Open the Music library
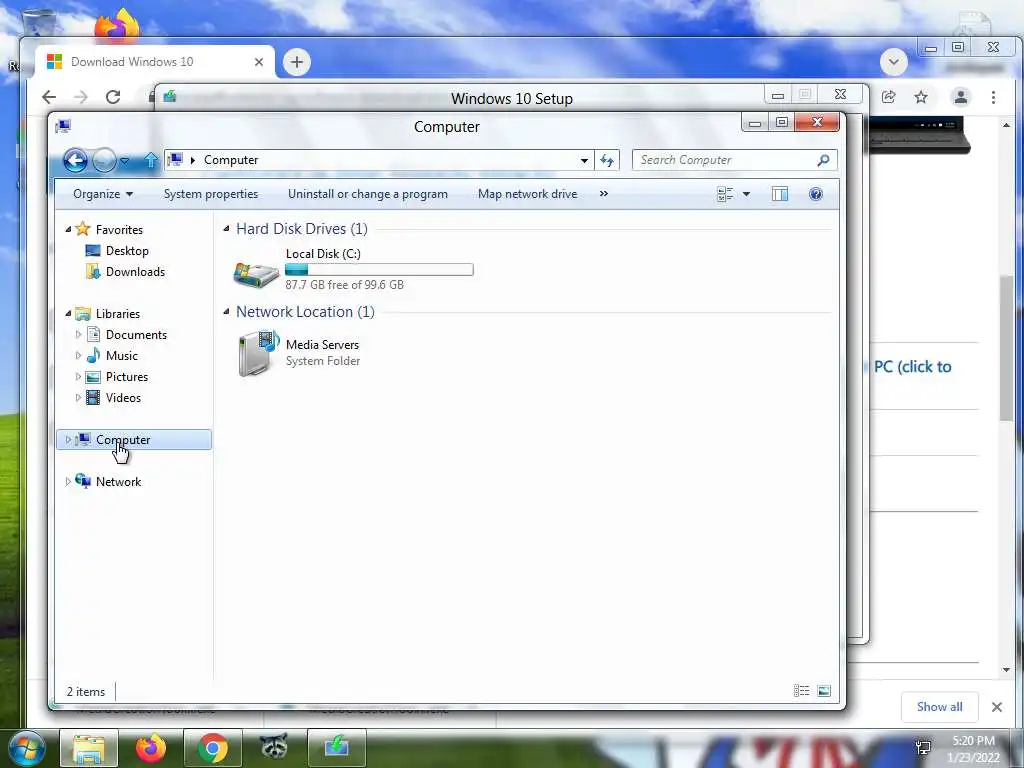 [121, 356]
